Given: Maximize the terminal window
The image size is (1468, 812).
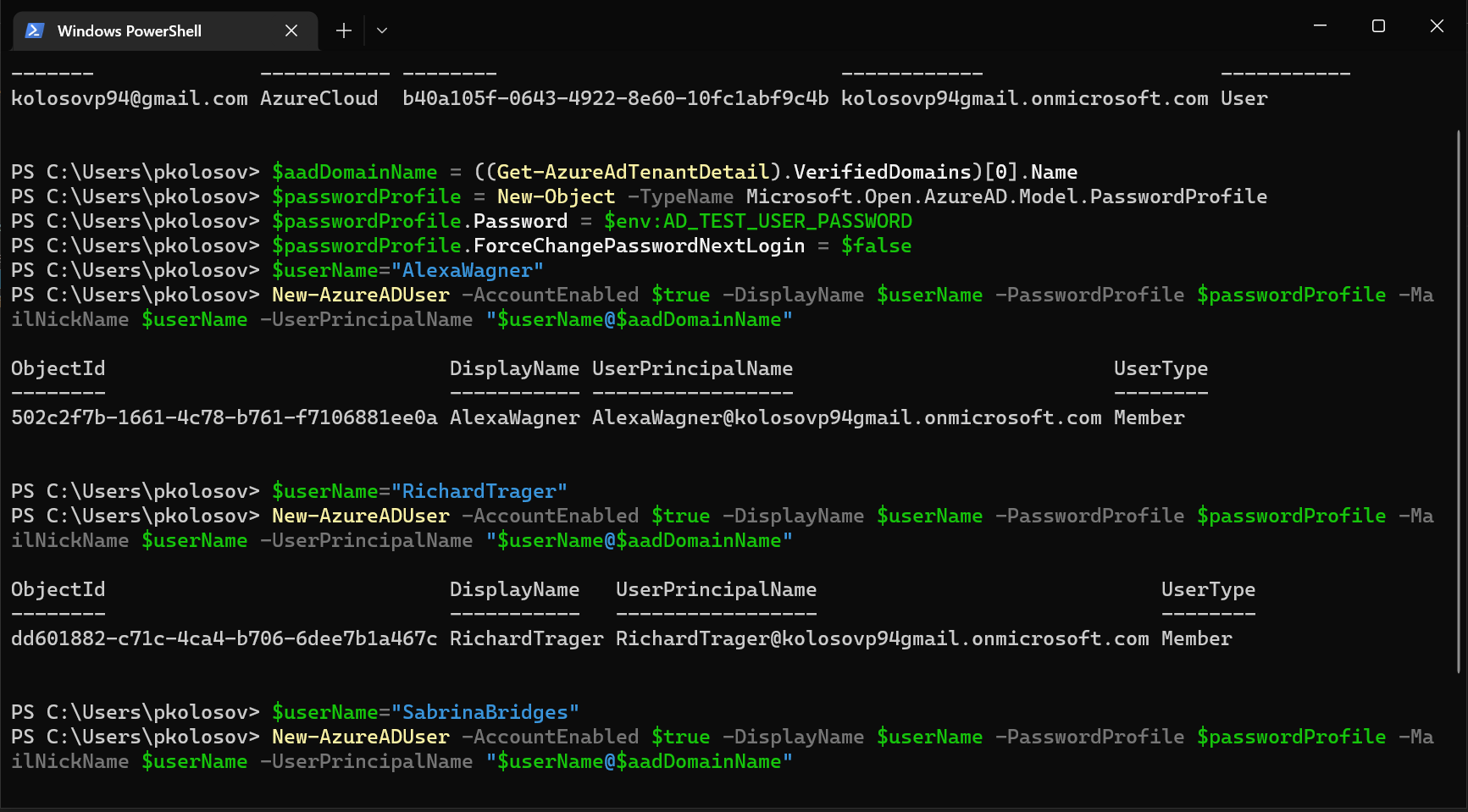Looking at the screenshot, I should [x=1378, y=26].
